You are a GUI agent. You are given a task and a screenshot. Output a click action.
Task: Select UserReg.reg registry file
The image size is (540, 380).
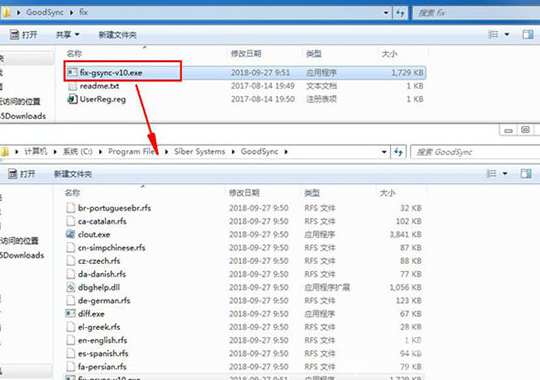click(x=103, y=99)
